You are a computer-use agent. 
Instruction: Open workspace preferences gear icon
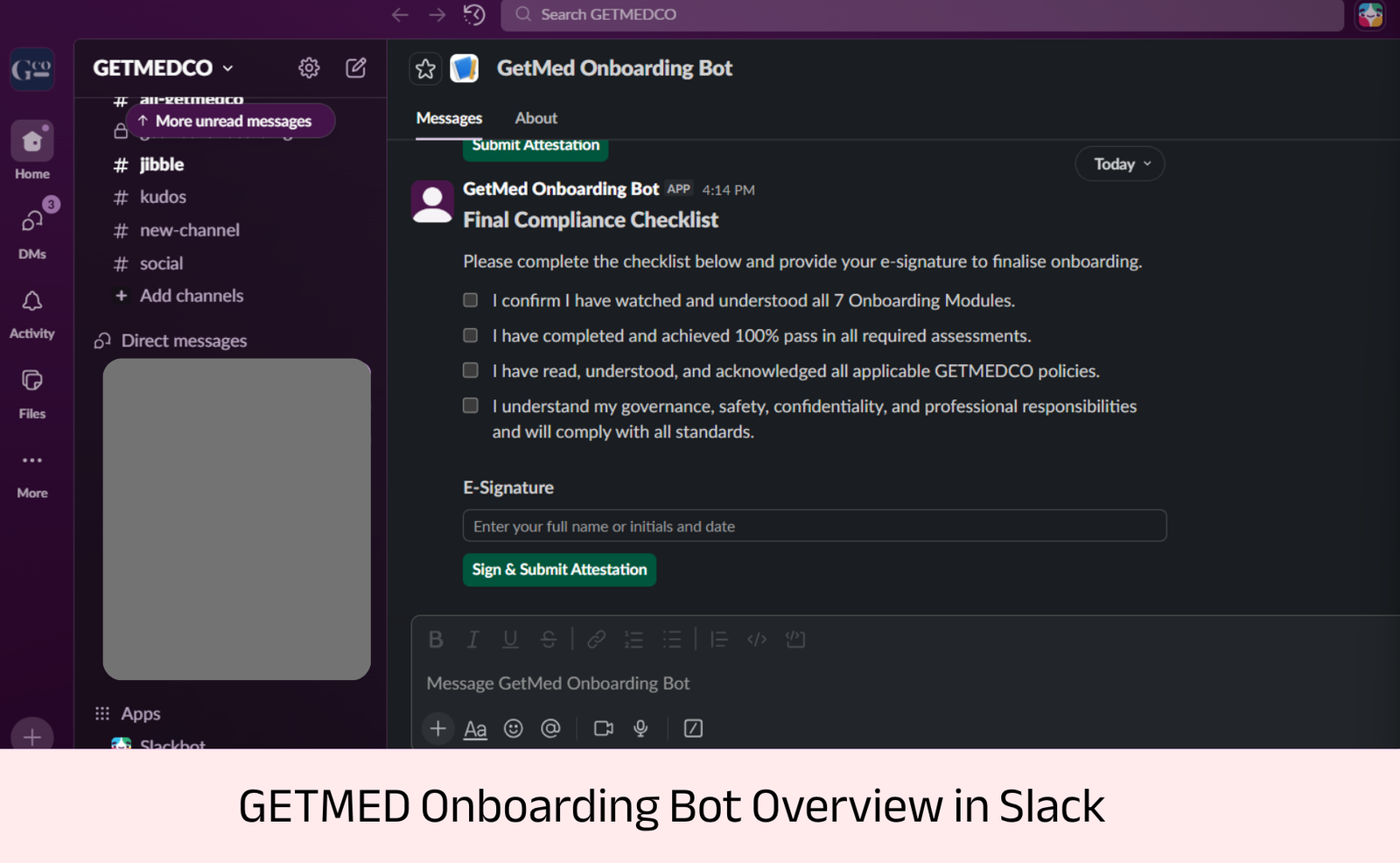[x=309, y=67]
